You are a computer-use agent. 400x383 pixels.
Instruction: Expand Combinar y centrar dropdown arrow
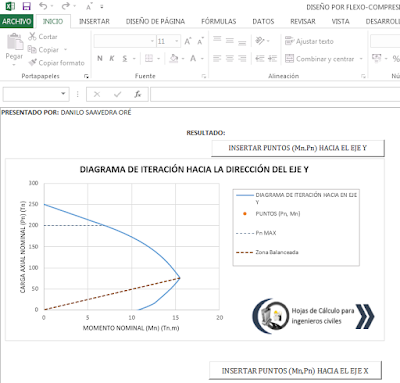click(x=361, y=59)
